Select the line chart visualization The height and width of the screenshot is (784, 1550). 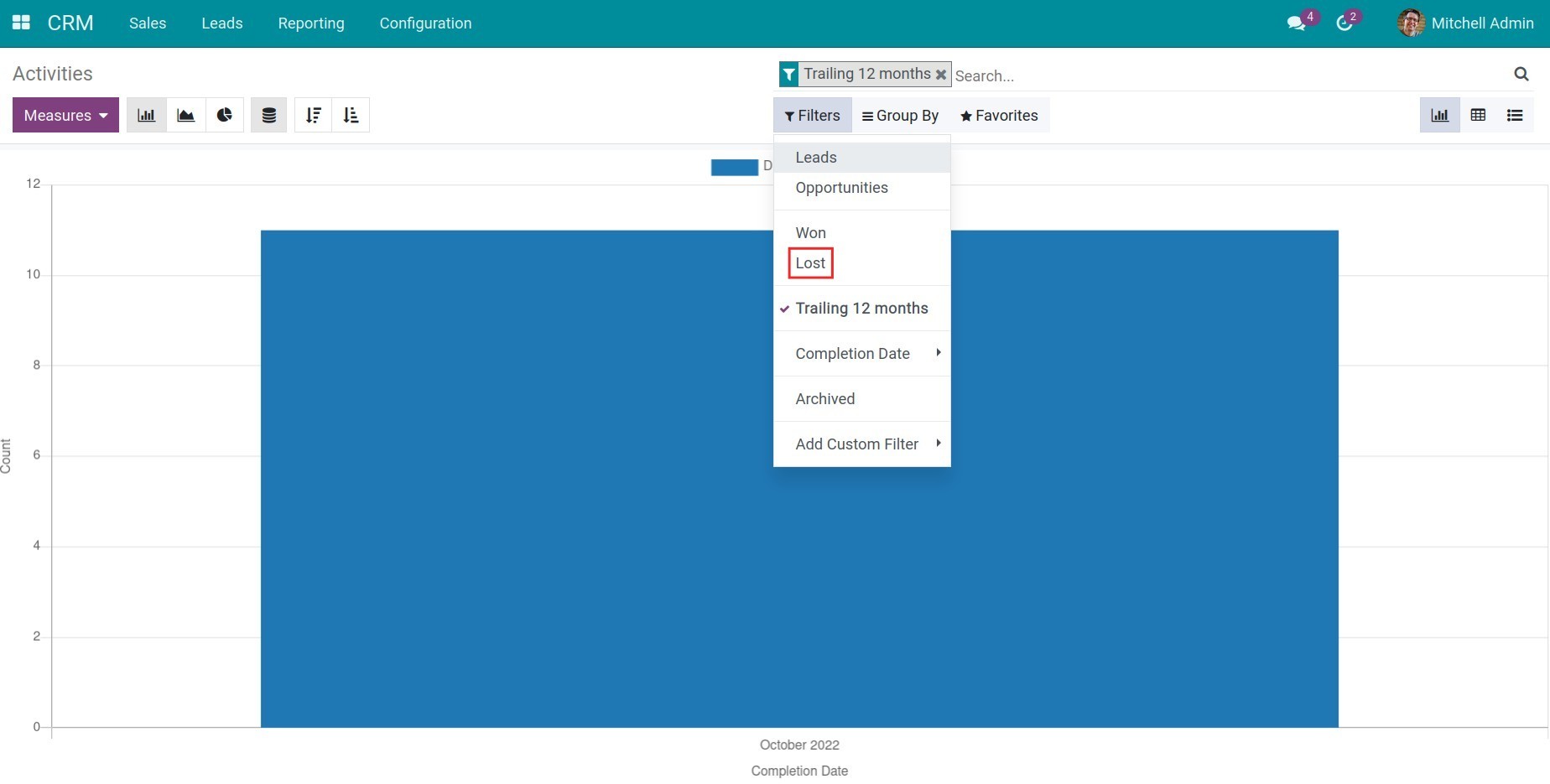[x=185, y=115]
